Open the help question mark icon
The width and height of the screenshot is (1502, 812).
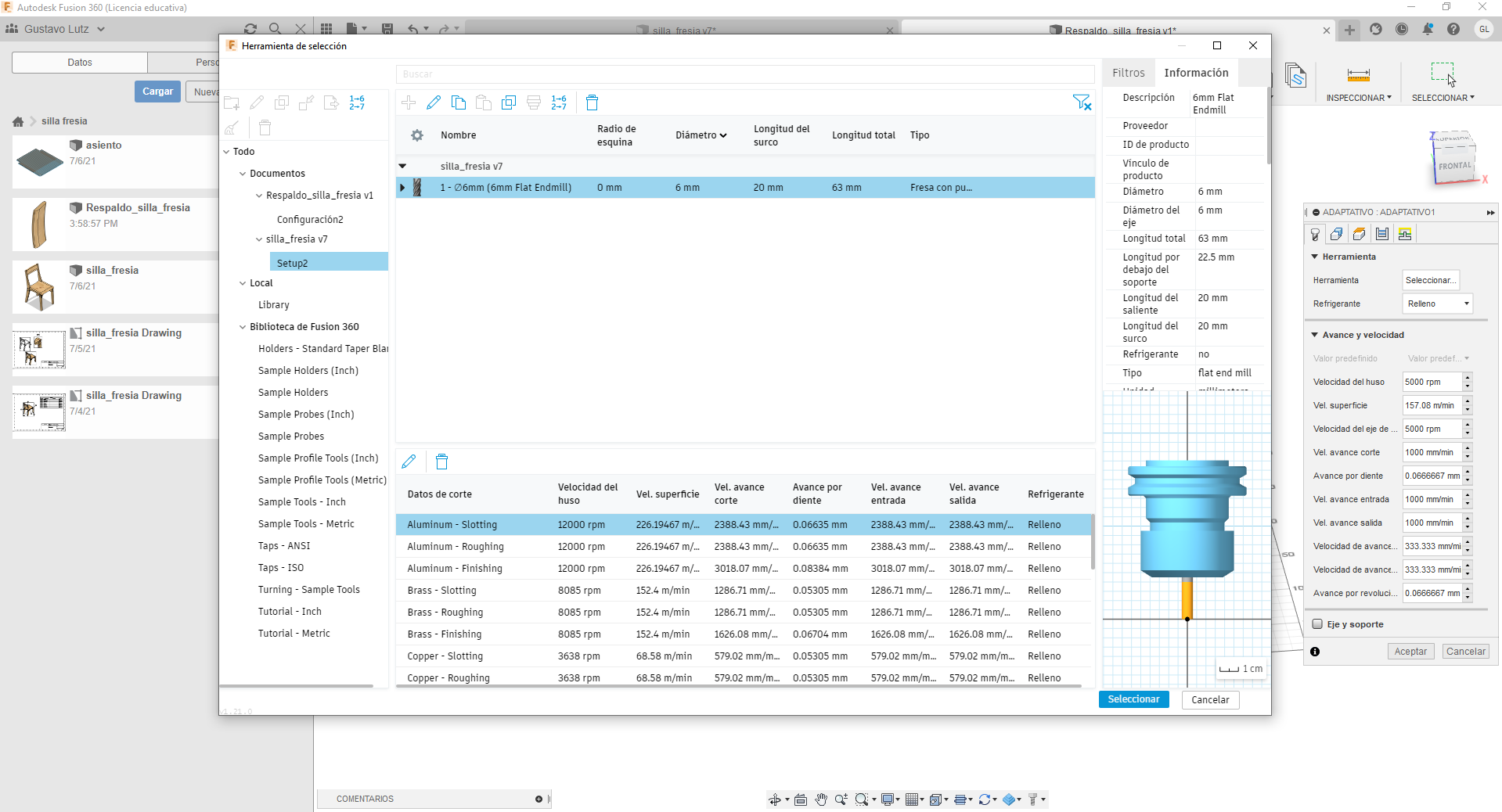point(1453,29)
